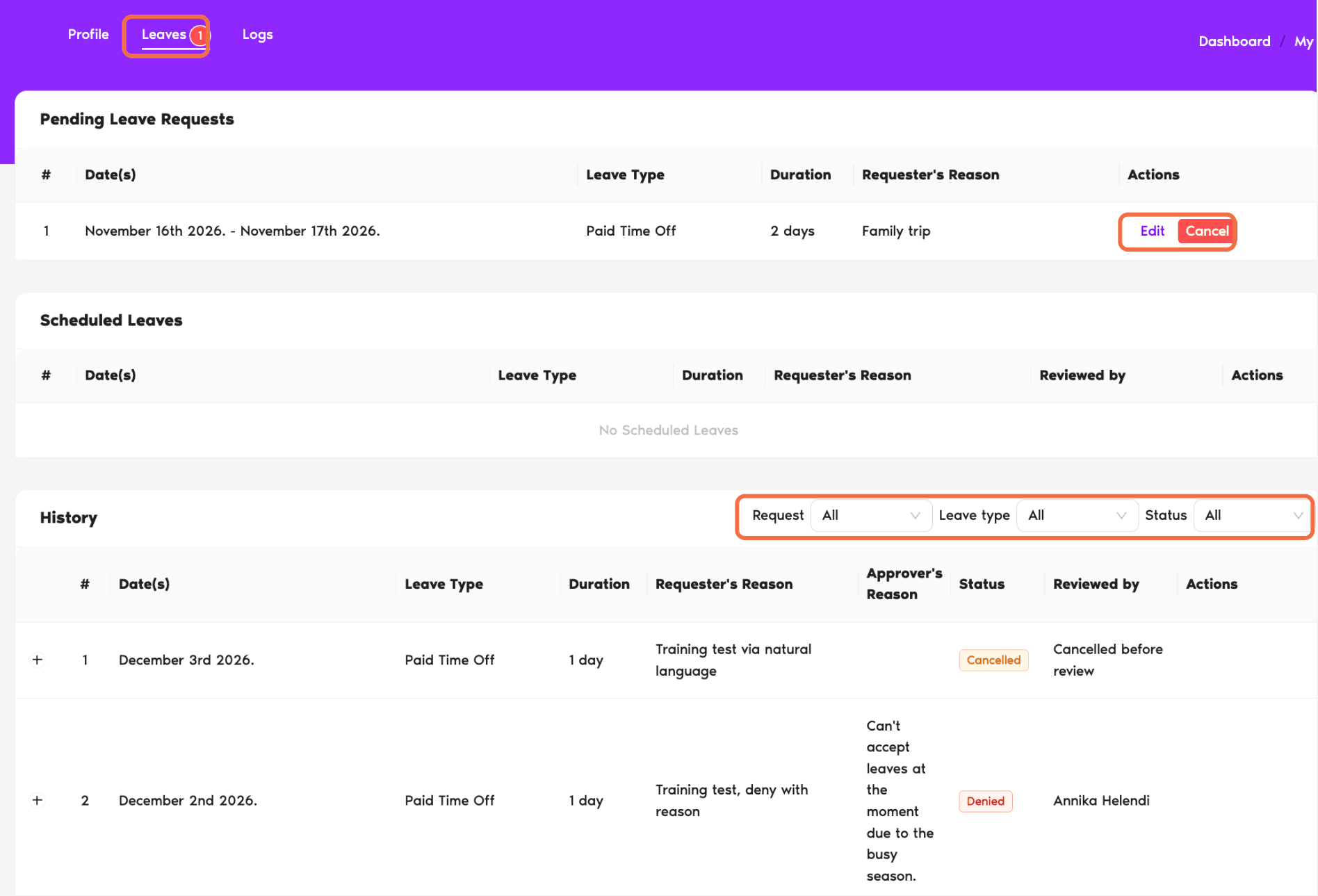This screenshot has width=1318, height=896.
Task: Expand the December 2nd 2026 history row
Action: pos(38,800)
